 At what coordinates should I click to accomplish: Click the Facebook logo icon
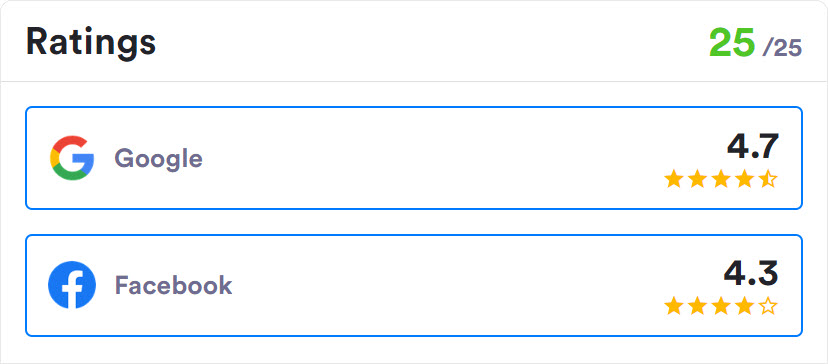pos(72,285)
